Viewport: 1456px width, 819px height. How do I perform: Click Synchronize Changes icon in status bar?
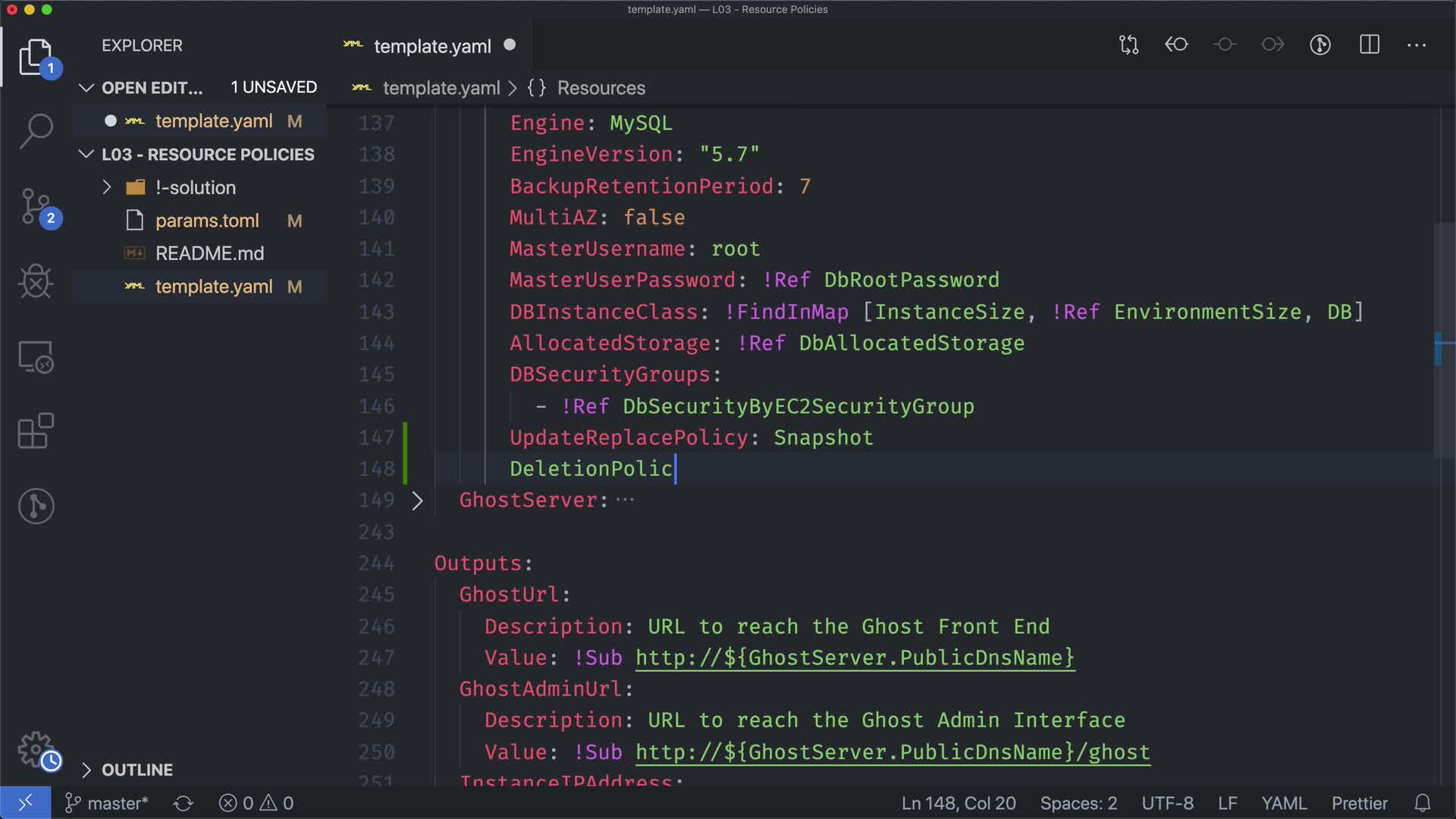coord(183,803)
